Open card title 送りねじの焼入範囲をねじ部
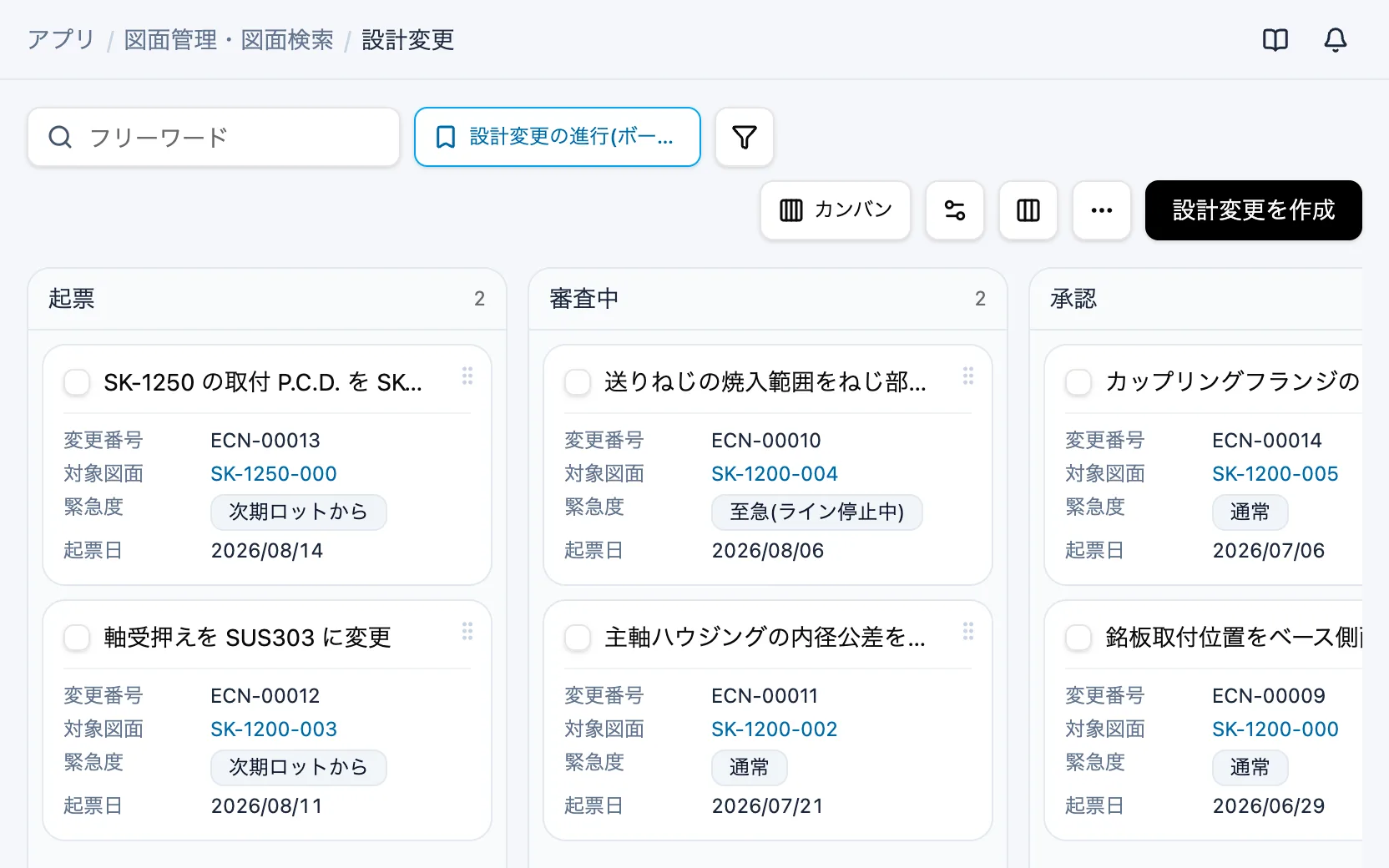The image size is (1389, 868). [765, 382]
